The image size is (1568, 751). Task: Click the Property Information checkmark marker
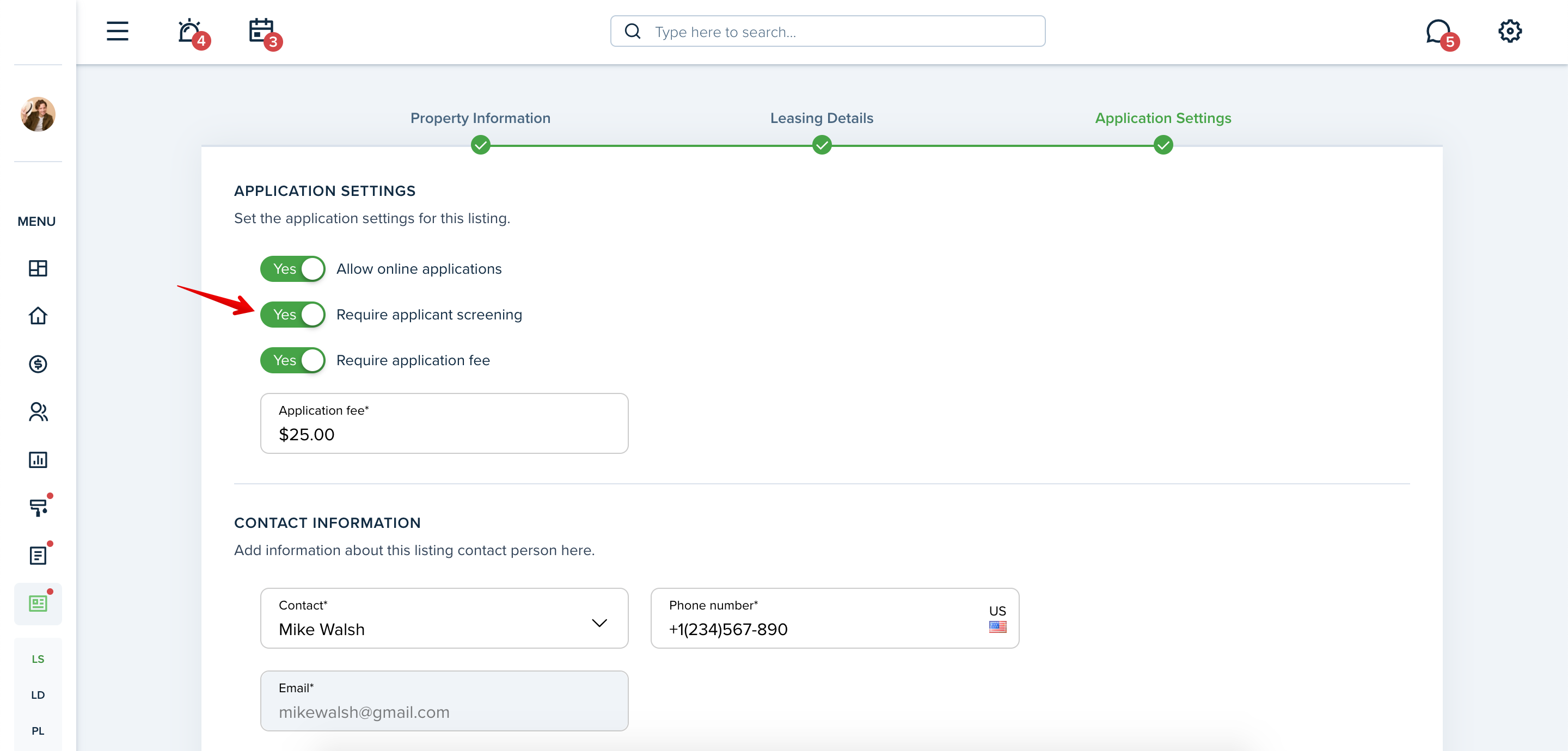click(480, 145)
